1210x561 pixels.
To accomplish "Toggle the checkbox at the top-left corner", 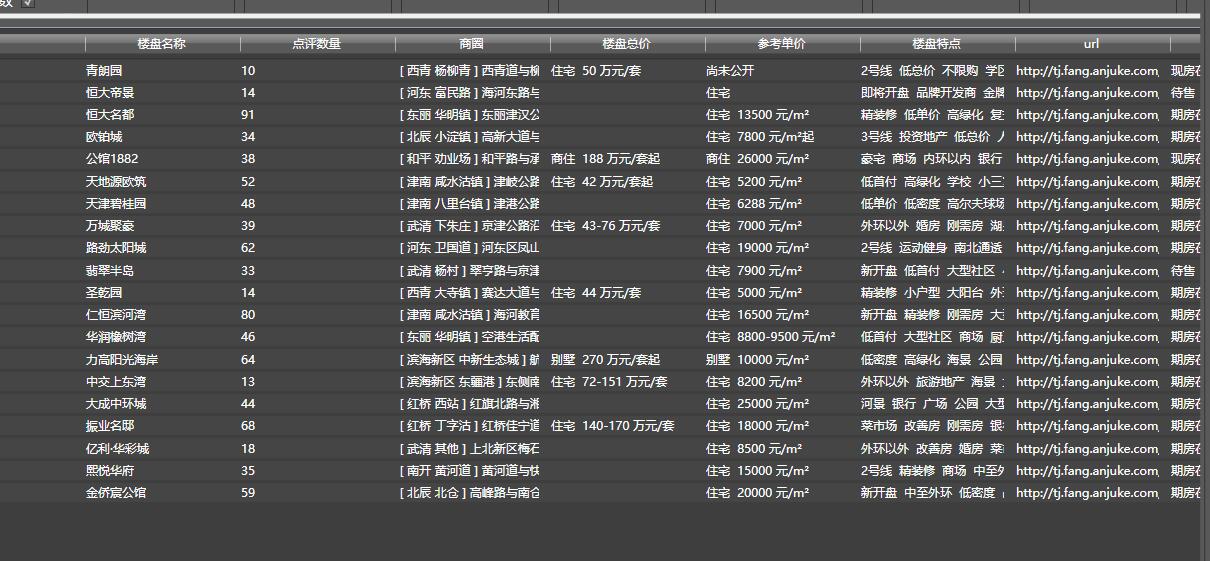I will point(28,3).
